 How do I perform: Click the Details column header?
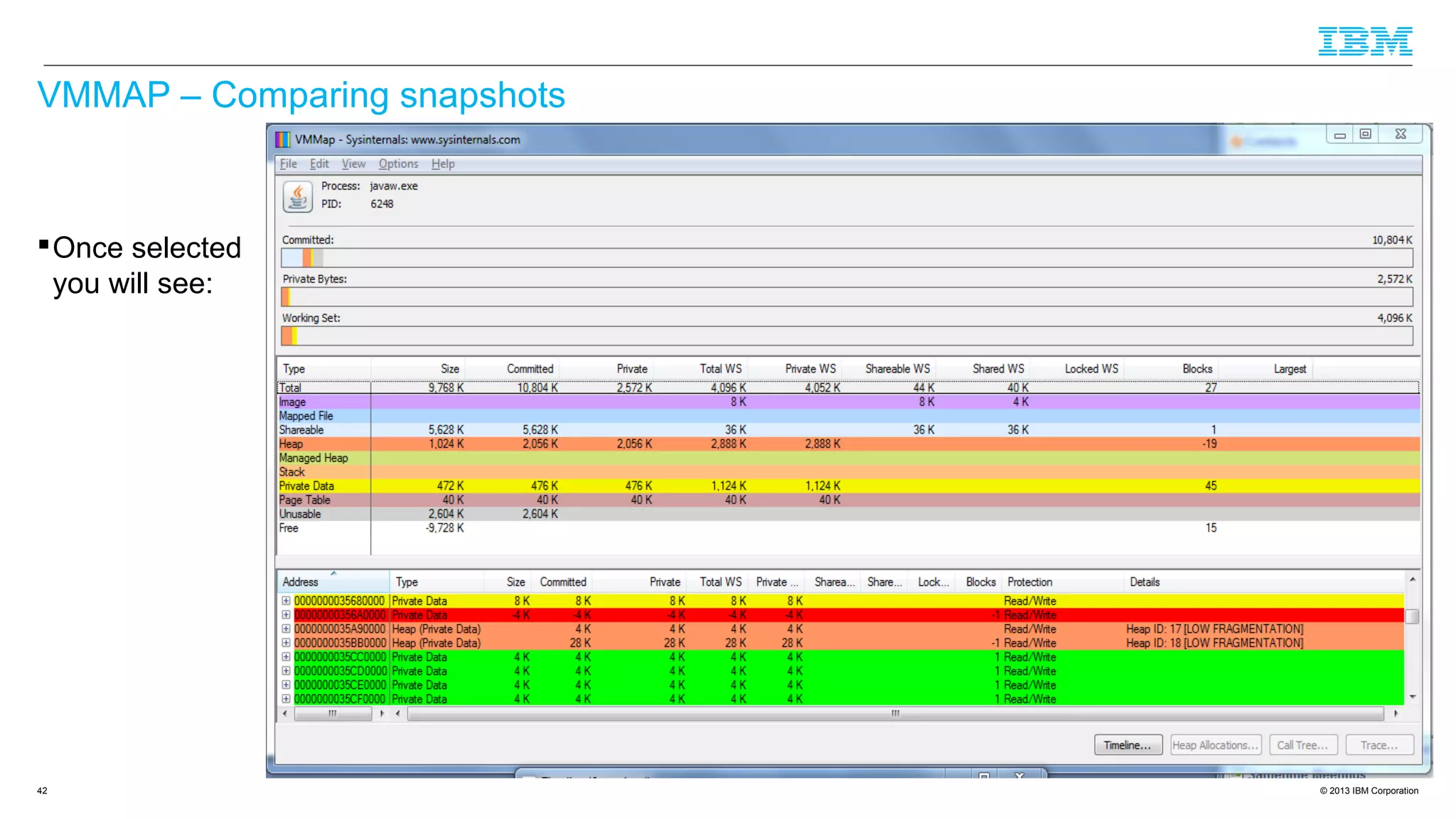coord(1264,582)
